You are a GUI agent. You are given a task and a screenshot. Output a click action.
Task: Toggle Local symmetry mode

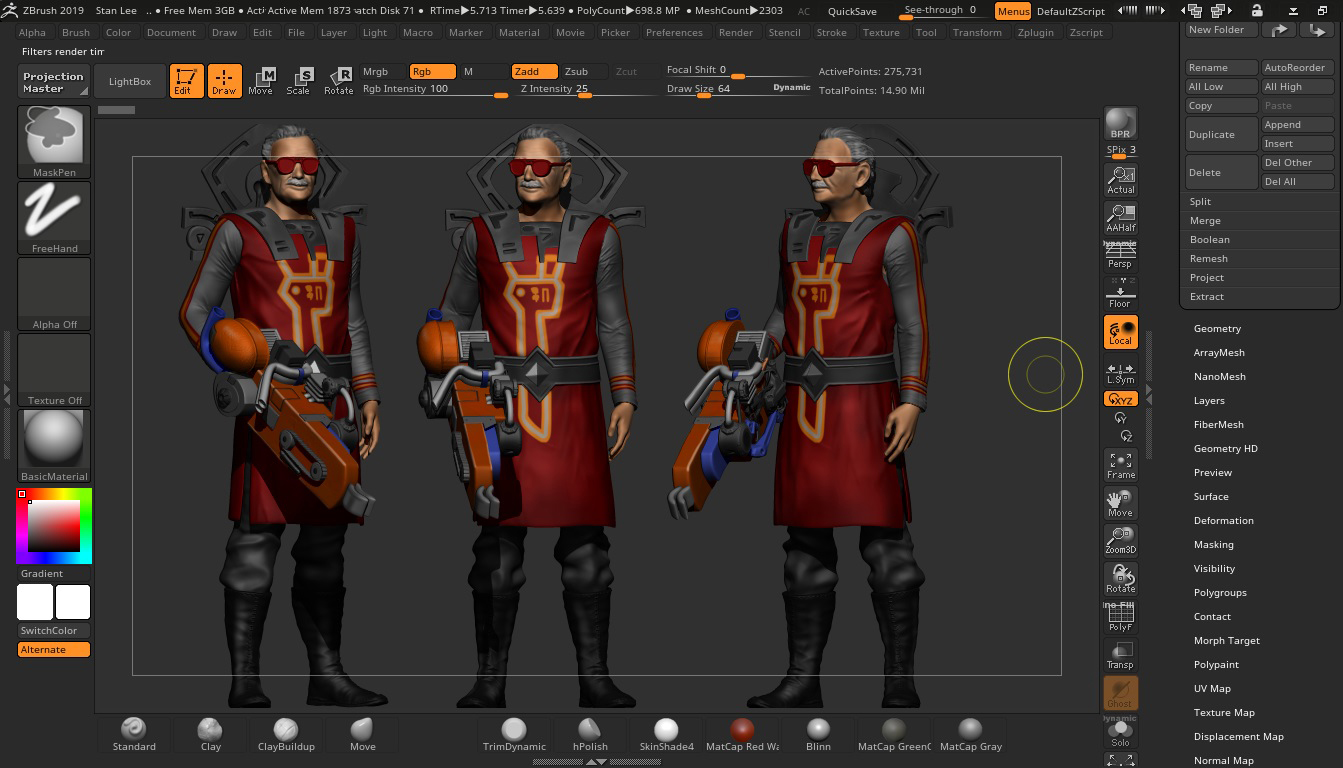[1120, 332]
